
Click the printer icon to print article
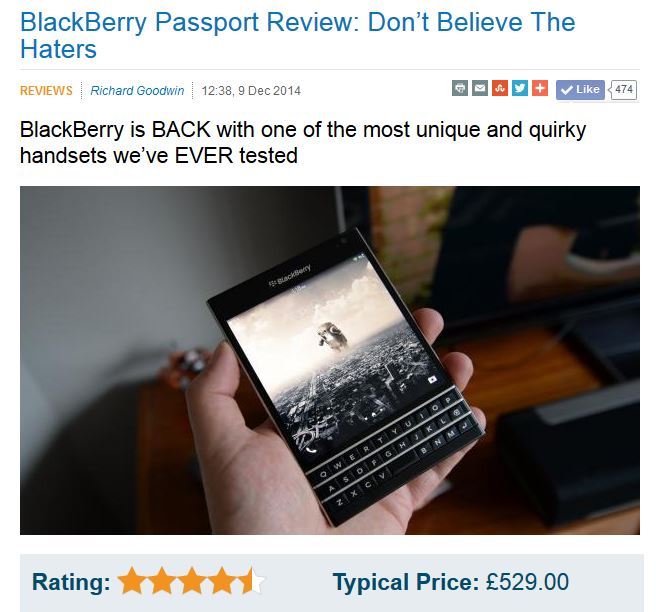coord(460,89)
